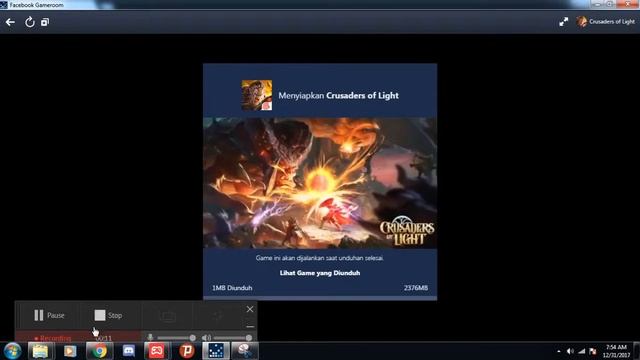Go back with the left arrow icon
The width and height of the screenshot is (640, 360).
10,22
